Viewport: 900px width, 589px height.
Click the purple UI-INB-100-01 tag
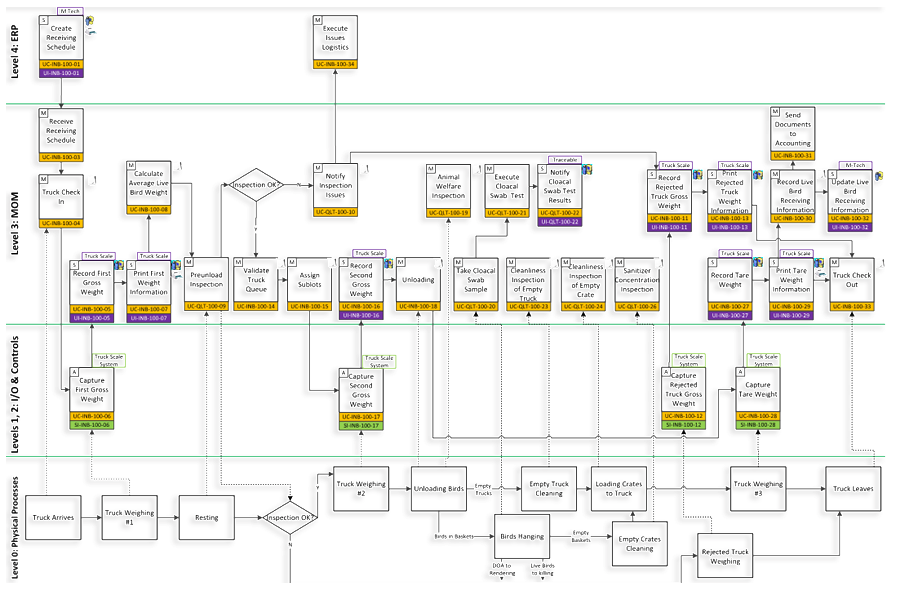pos(62,72)
